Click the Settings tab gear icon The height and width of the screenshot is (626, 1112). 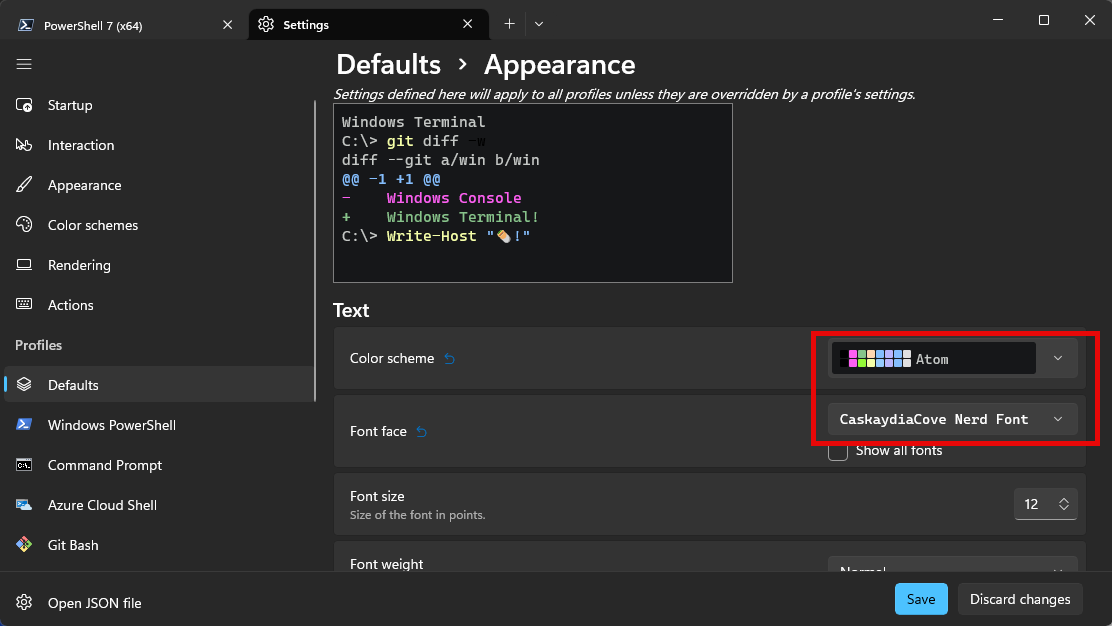266,24
